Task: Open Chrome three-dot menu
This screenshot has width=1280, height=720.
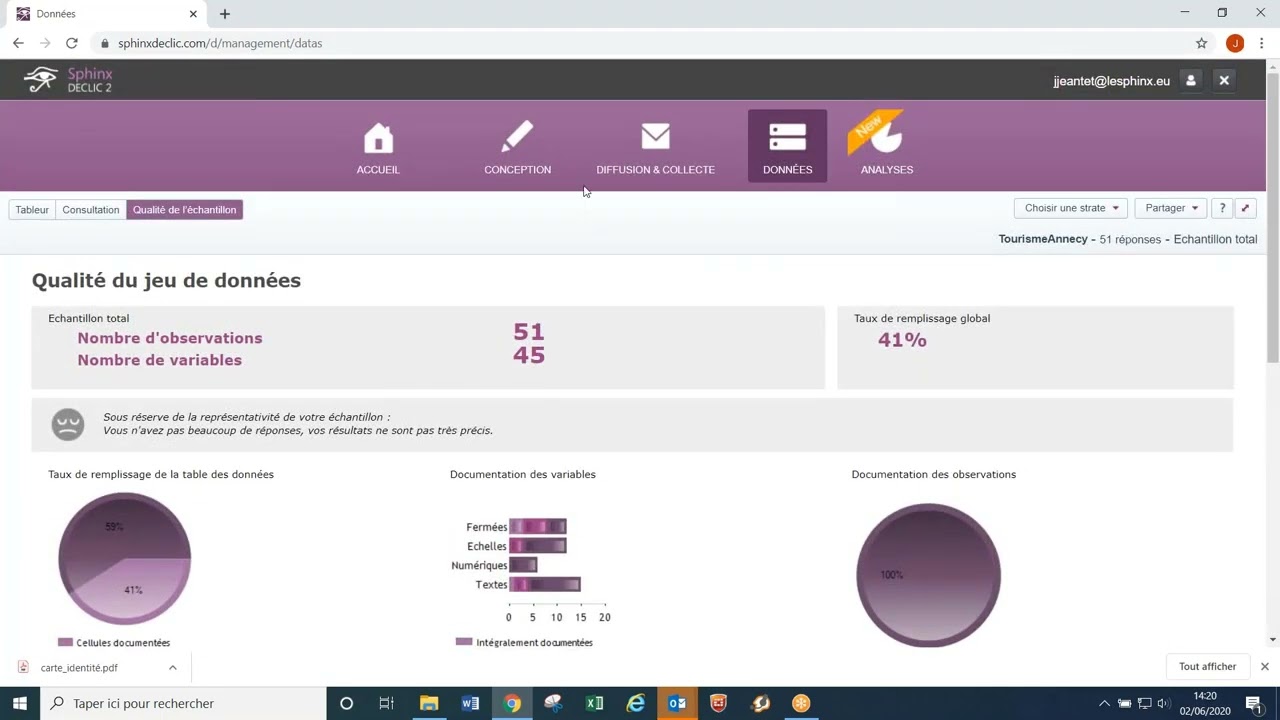Action: pyautogui.click(x=1263, y=43)
